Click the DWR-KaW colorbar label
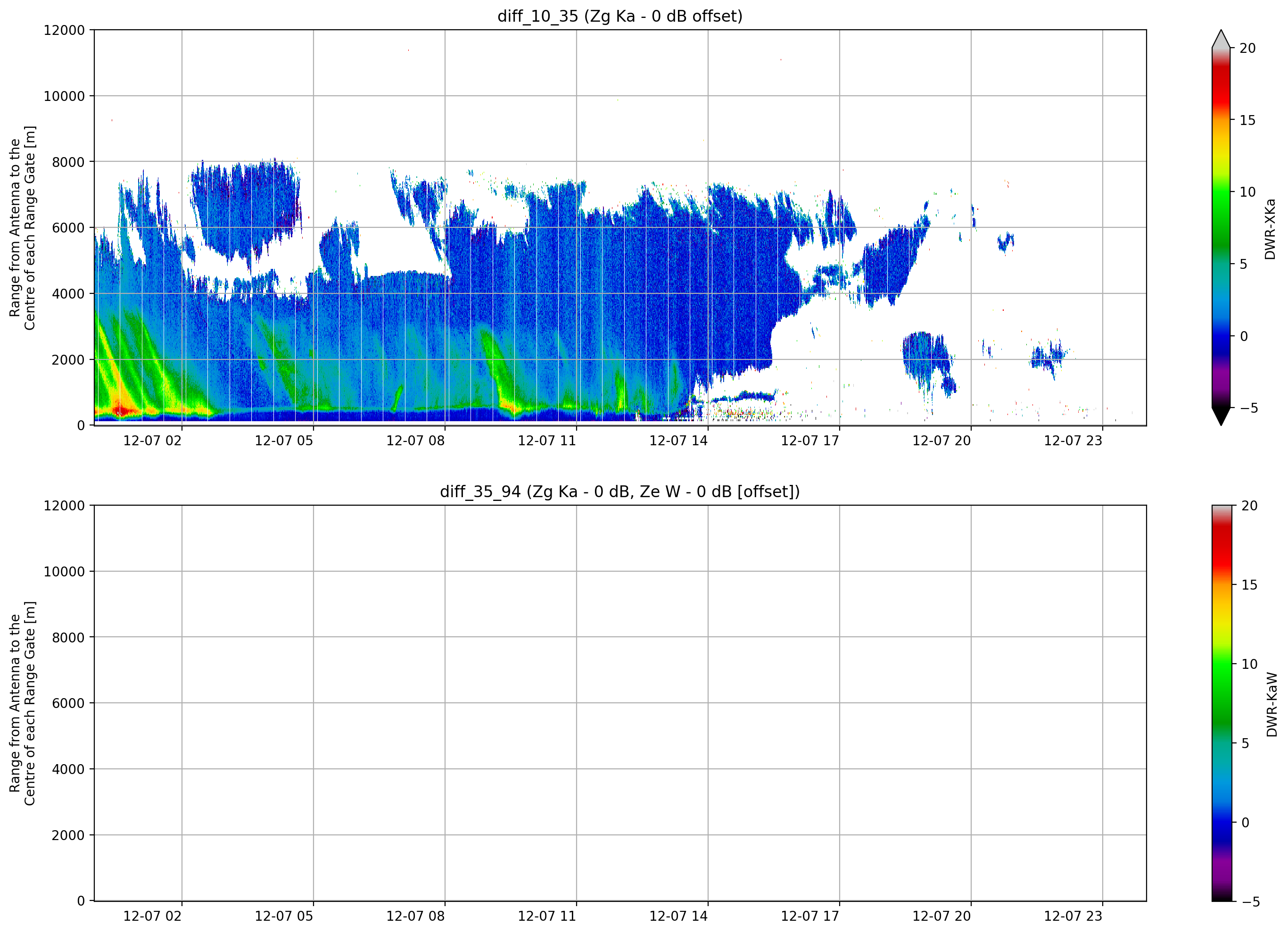Viewport: 1288px width, 933px height. click(1271, 705)
